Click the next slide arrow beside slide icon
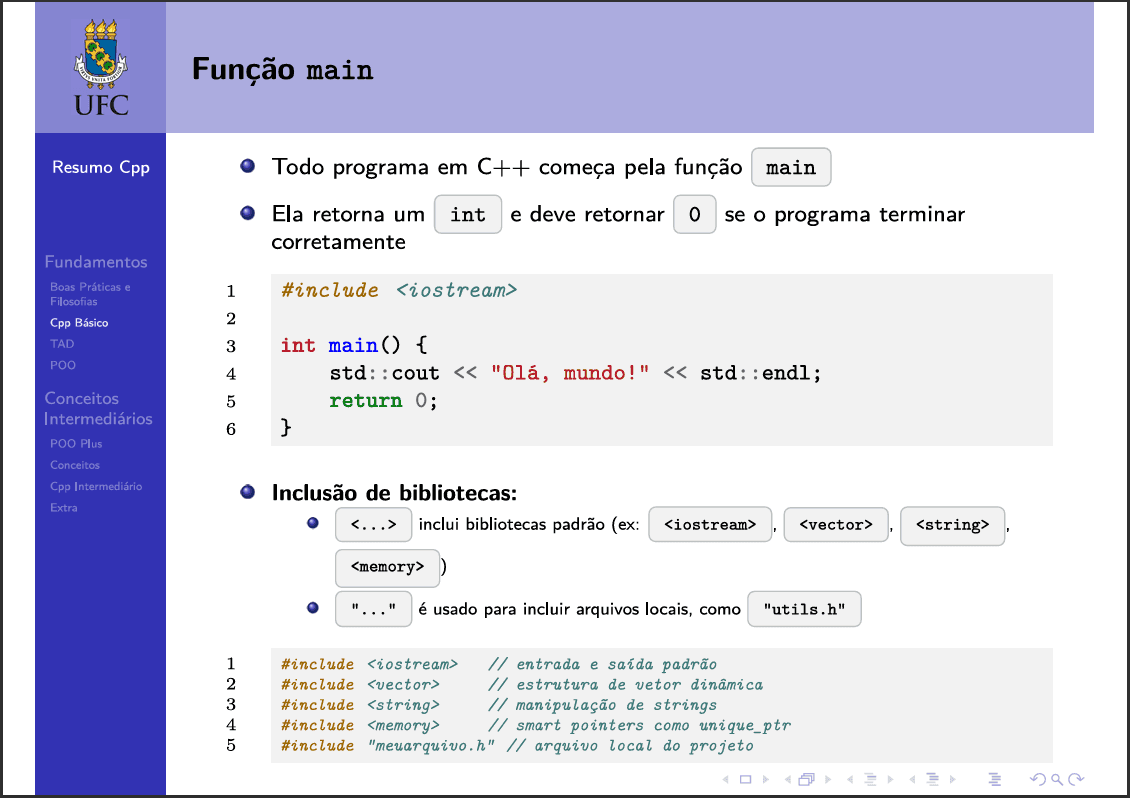 [x=766, y=779]
